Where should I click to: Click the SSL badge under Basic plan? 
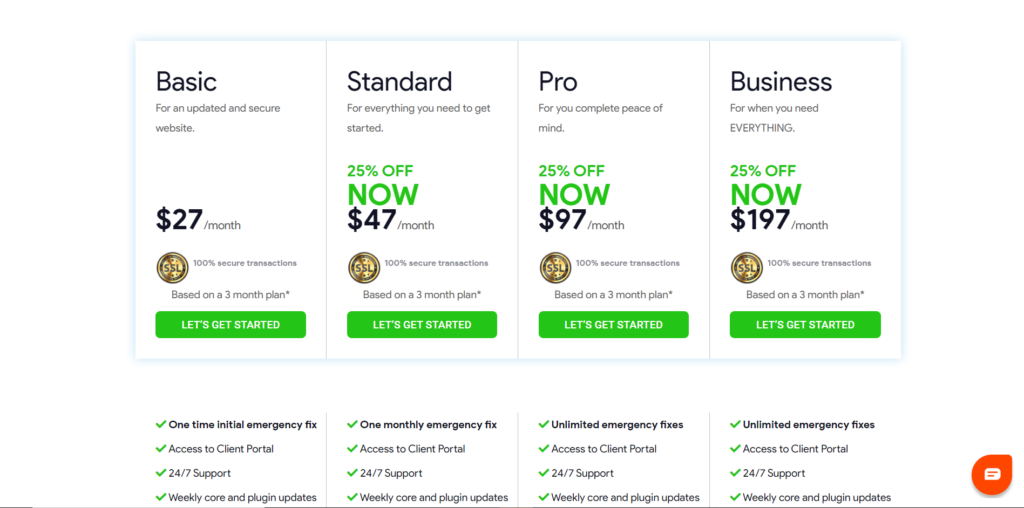click(x=172, y=268)
